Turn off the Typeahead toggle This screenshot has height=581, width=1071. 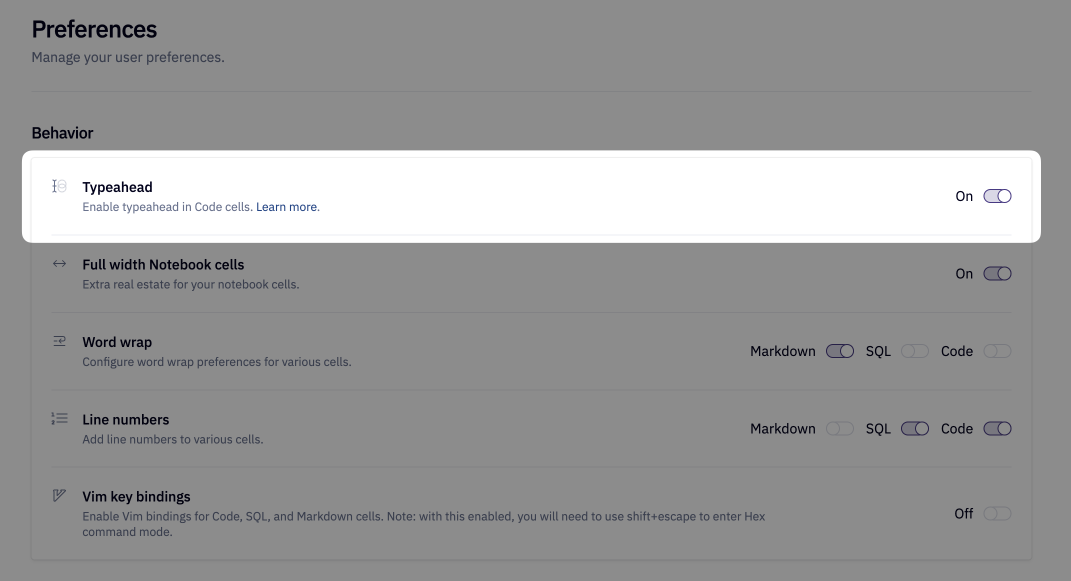coord(997,196)
